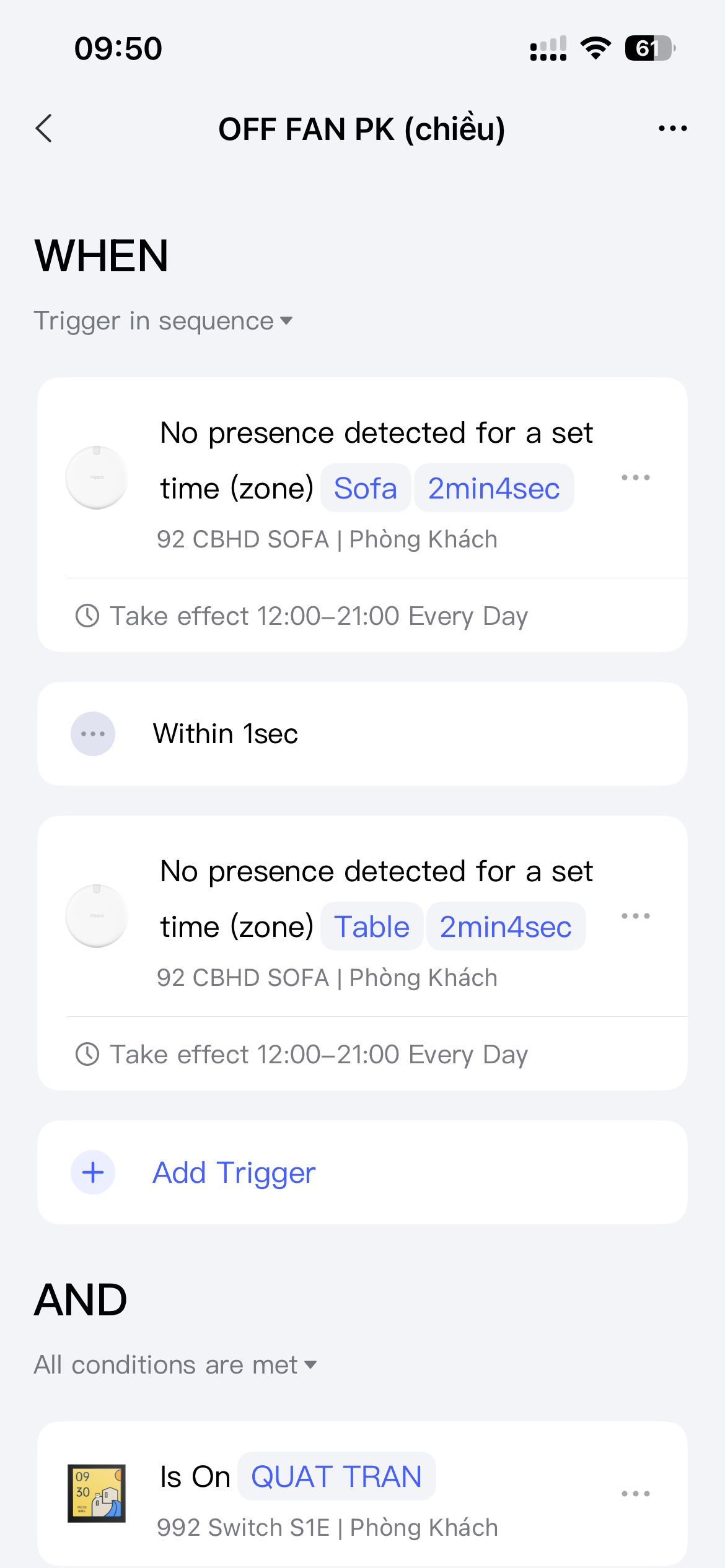Change the Sofa zone selection
Image resolution: width=725 pixels, height=1568 pixels.
(366, 488)
